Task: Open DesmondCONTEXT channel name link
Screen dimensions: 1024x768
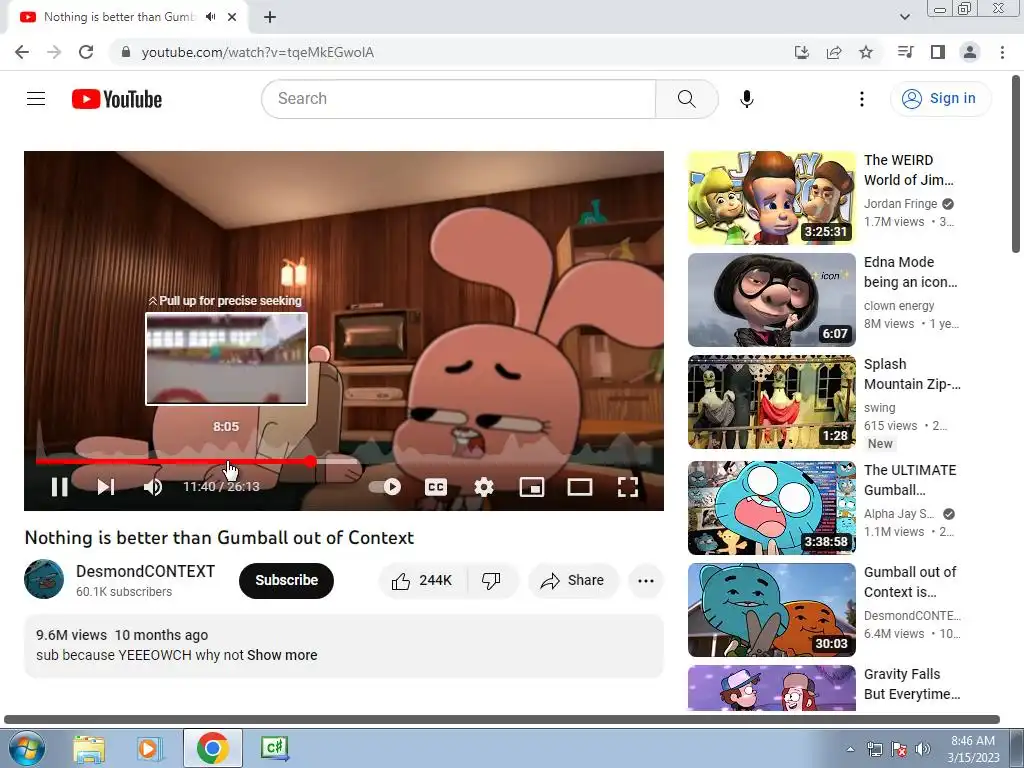Action: coord(145,571)
